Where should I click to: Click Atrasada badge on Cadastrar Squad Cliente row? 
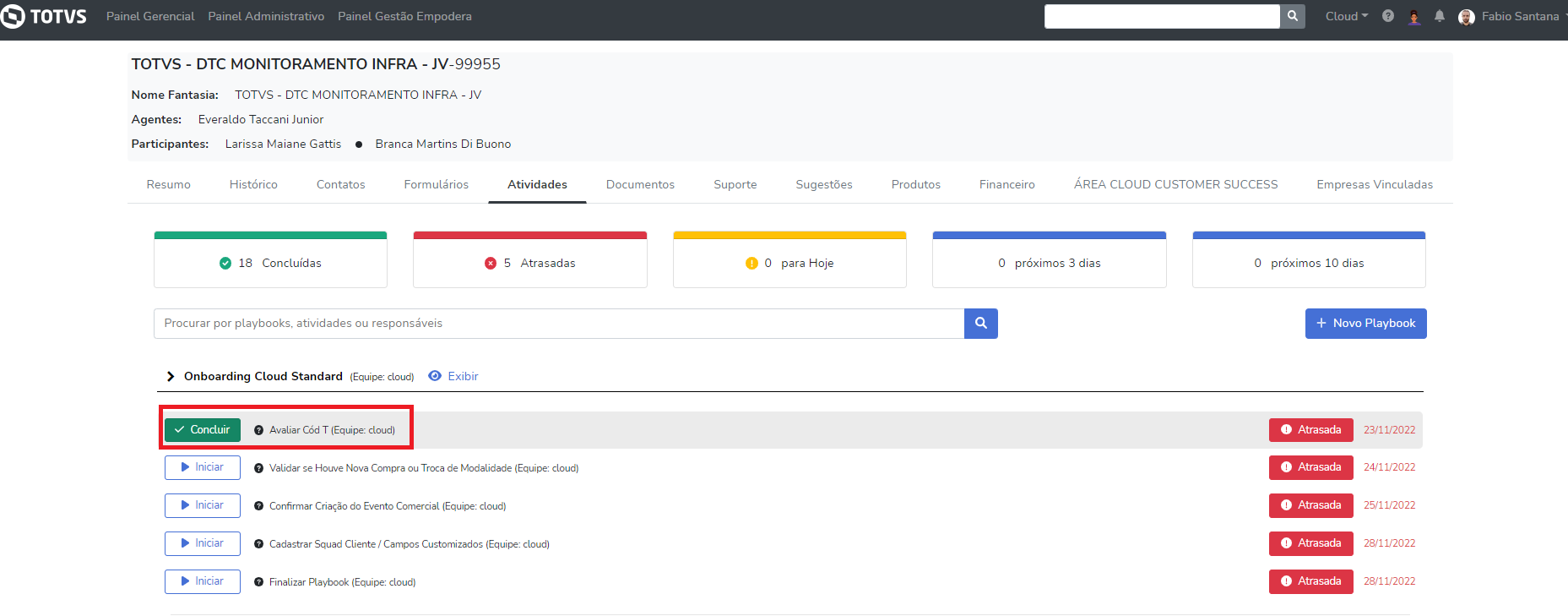pyautogui.click(x=1311, y=543)
